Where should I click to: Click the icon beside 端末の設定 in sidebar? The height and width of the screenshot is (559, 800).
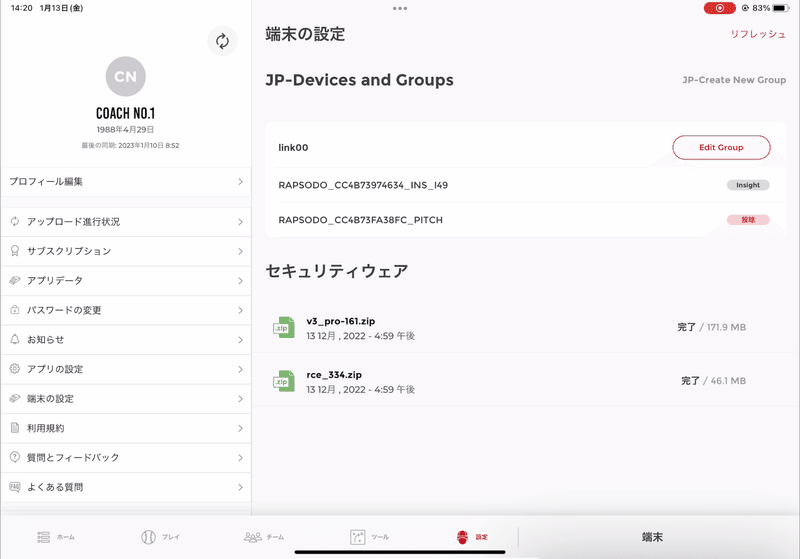(x=15, y=398)
